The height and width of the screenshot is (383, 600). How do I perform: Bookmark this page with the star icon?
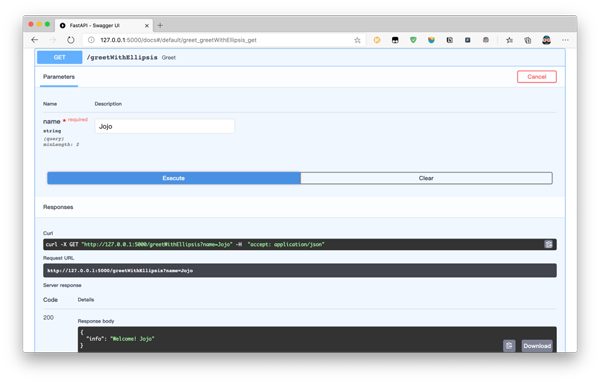tap(357, 40)
